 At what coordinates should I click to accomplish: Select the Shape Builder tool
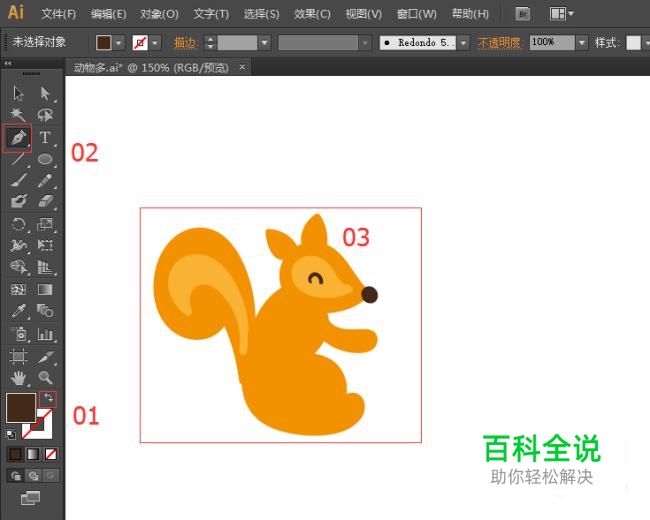tap(18, 267)
